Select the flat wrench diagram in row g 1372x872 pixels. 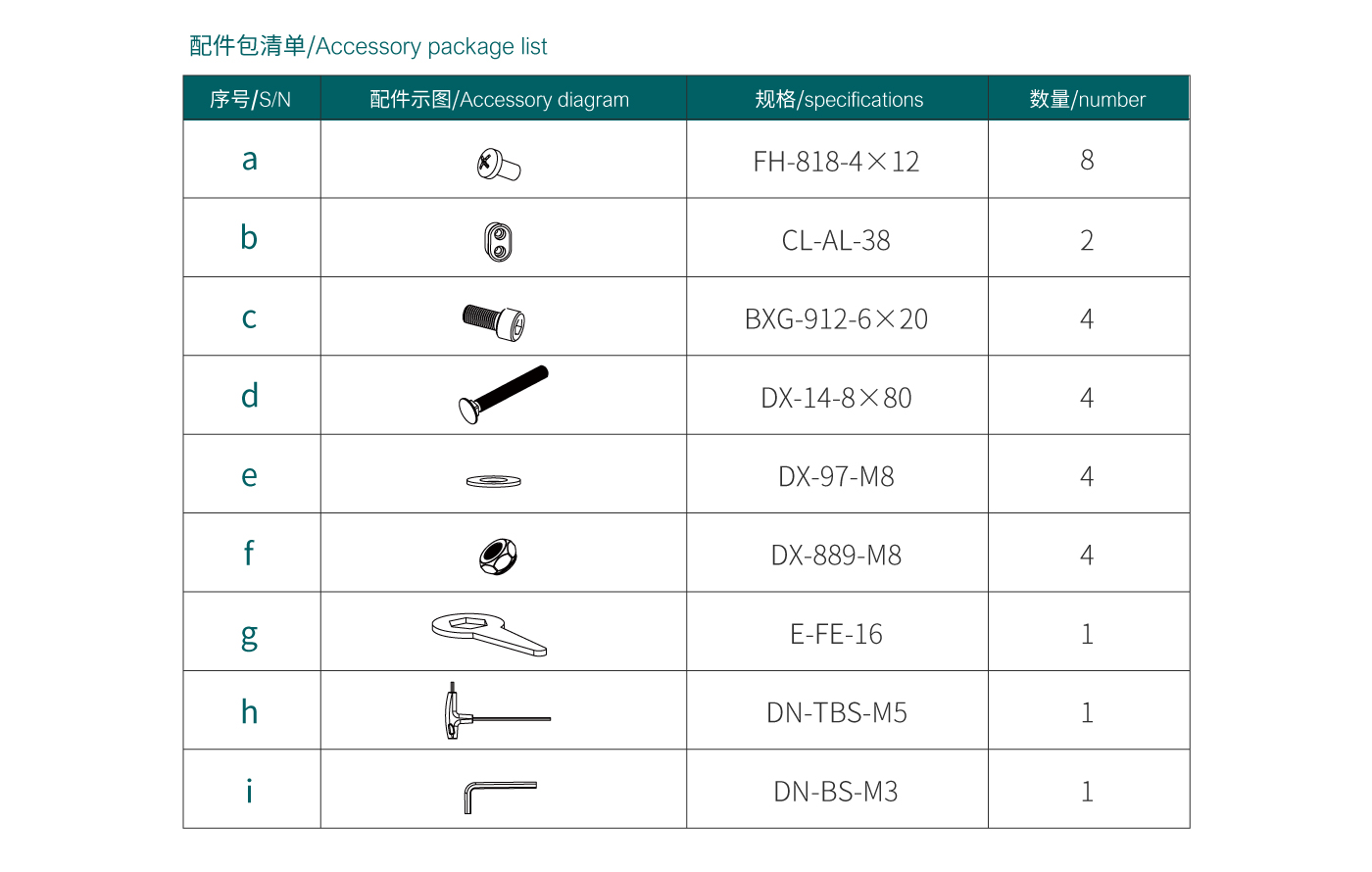488,633
